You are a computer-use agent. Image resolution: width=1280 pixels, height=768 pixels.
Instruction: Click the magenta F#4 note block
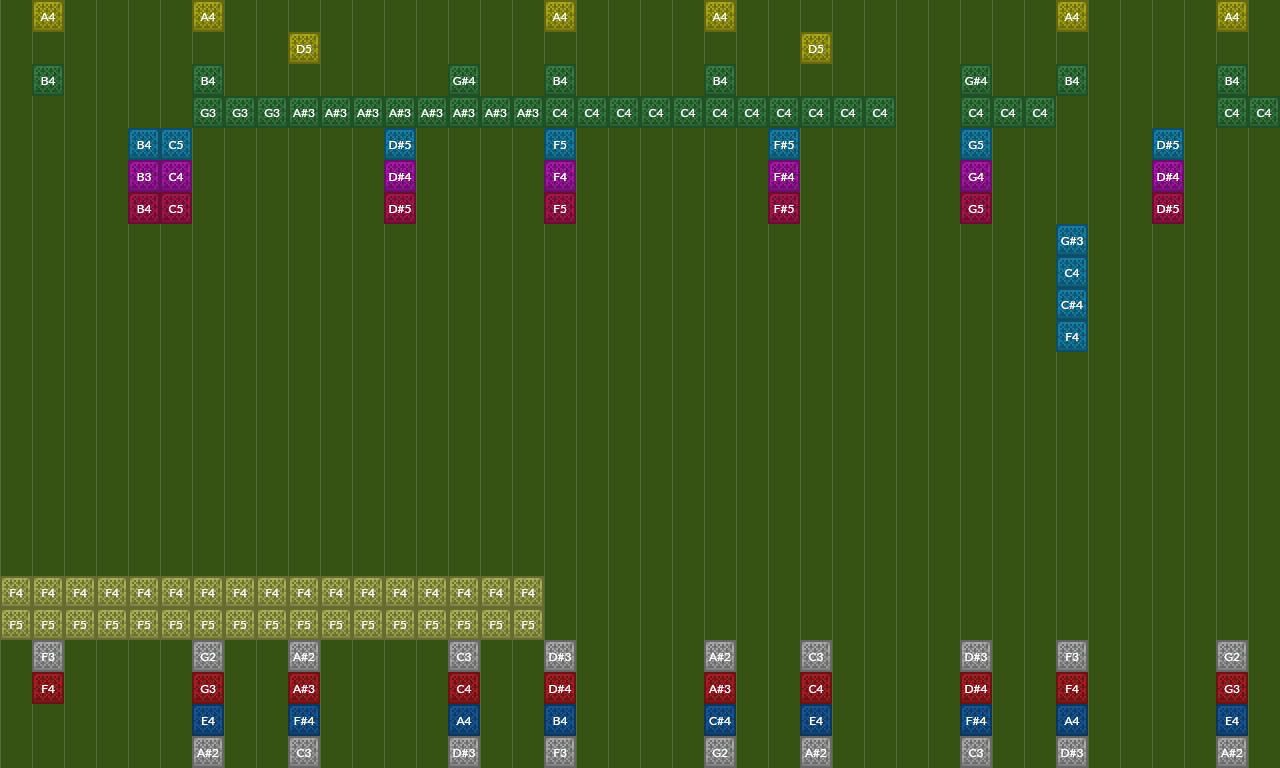coord(784,176)
